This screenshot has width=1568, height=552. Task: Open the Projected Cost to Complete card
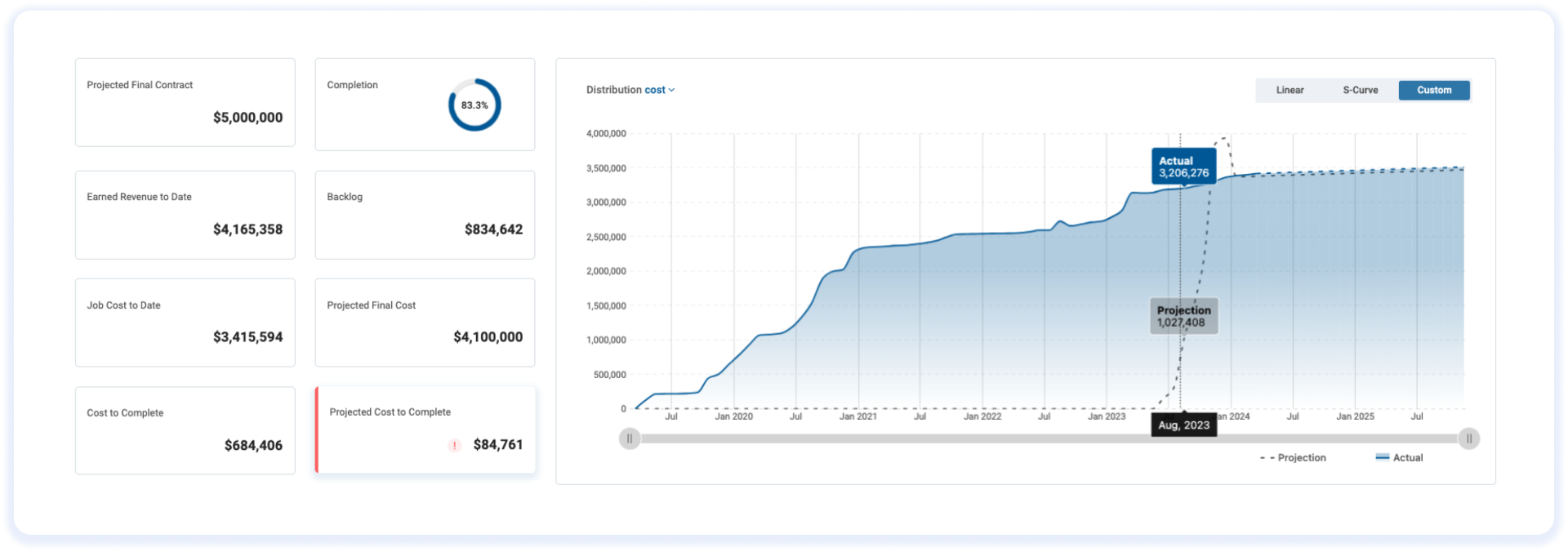point(425,430)
